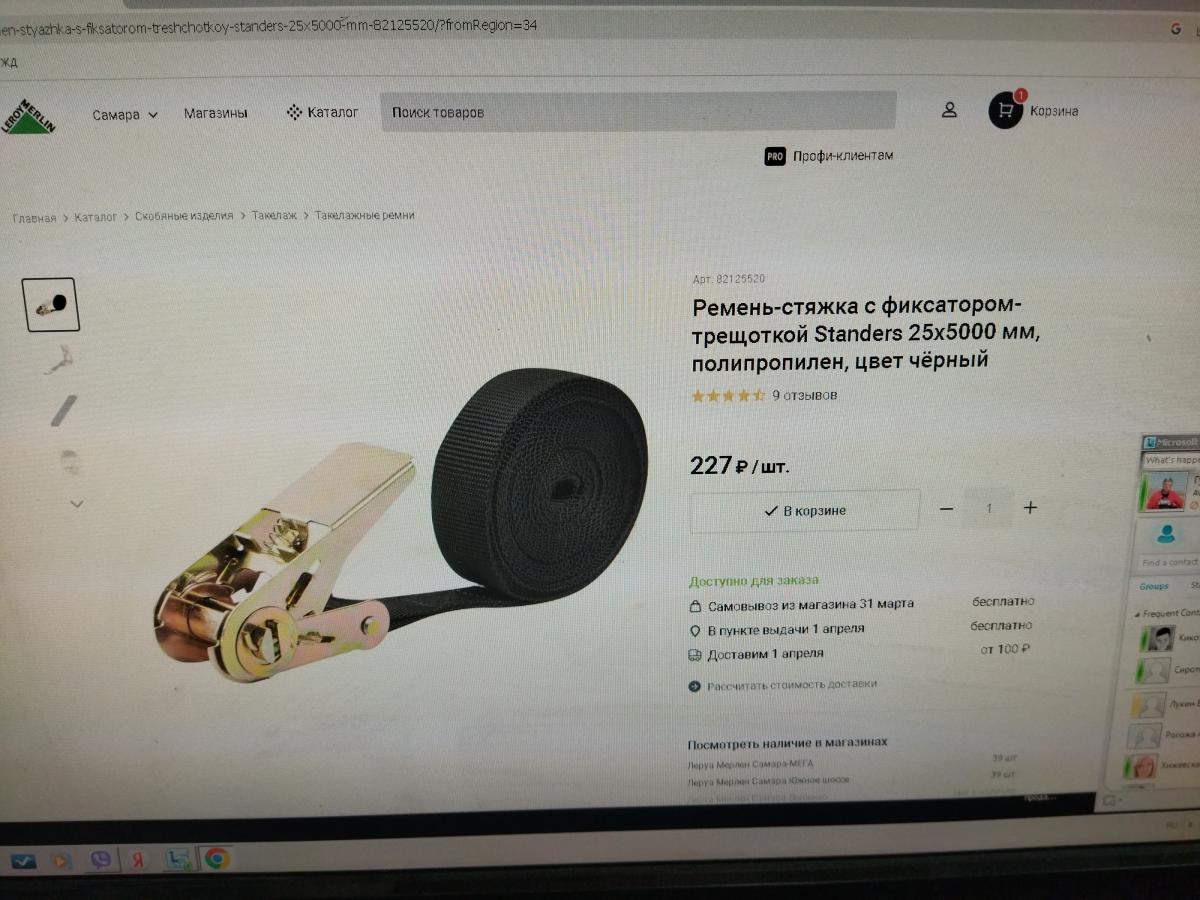Click the PRO badge icon

point(775,156)
